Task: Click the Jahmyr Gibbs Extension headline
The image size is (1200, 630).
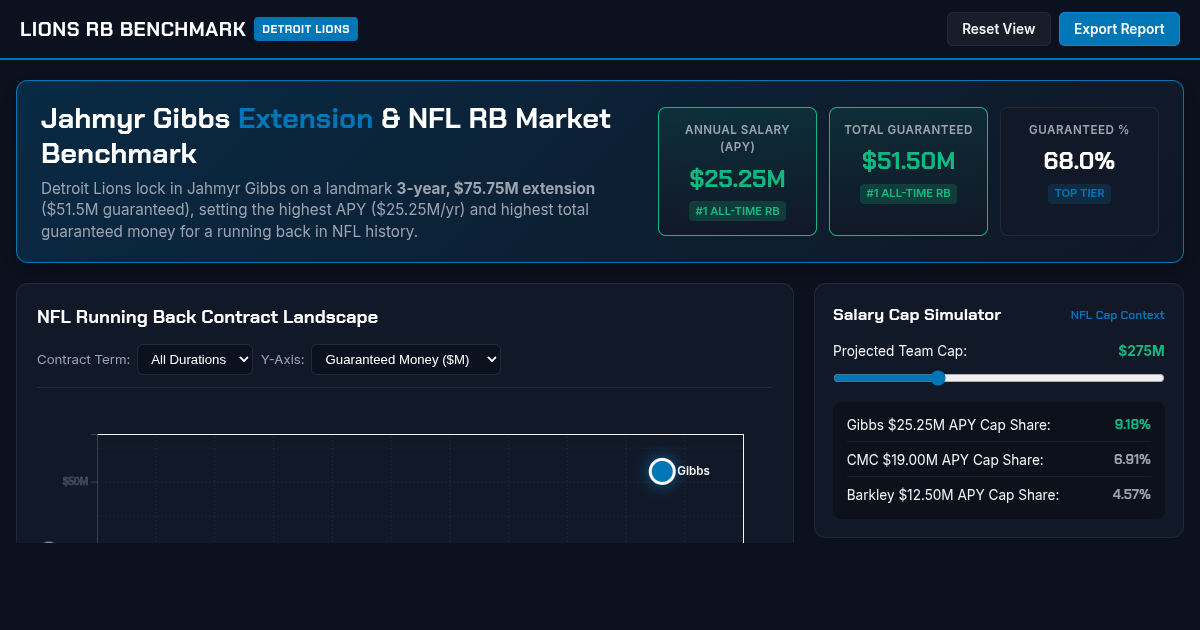Action: 326,136
